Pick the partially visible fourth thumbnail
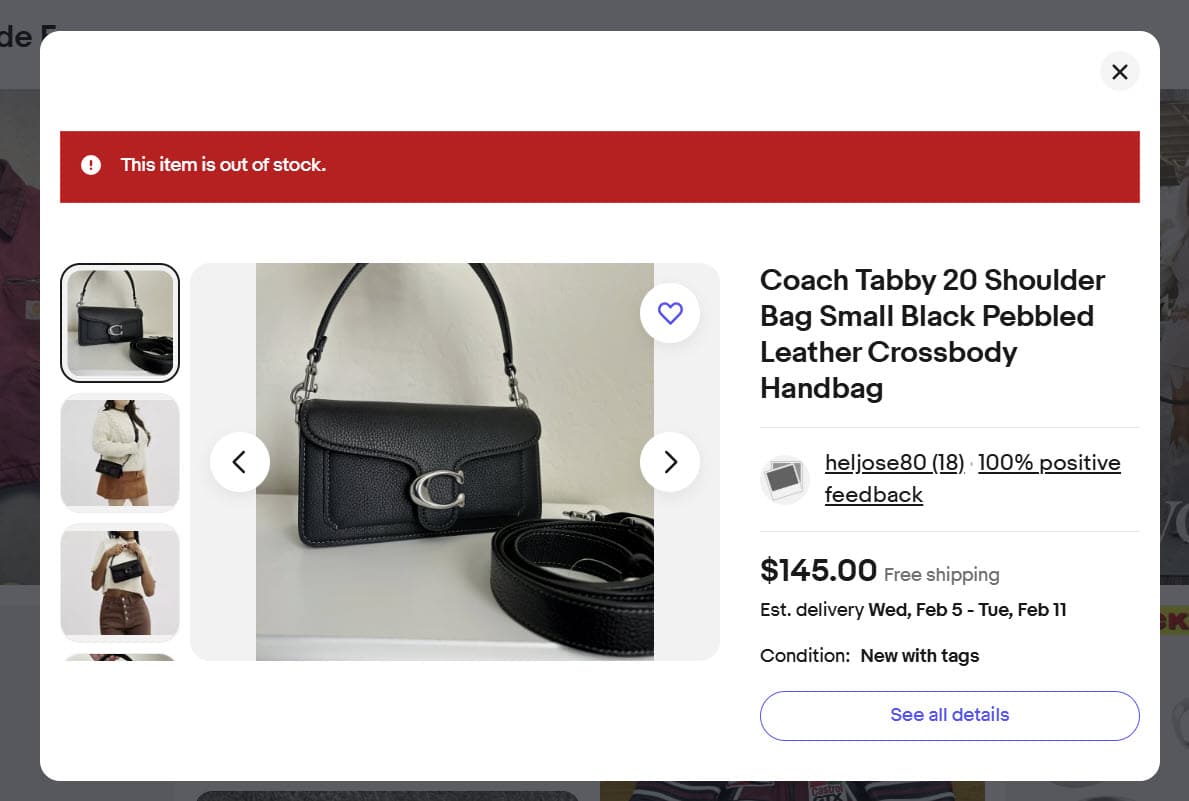 [120, 657]
